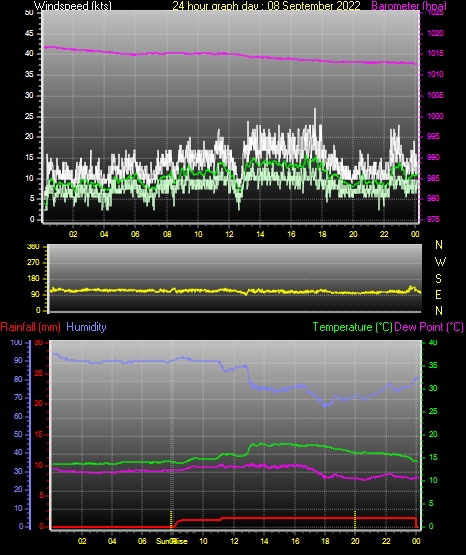Select the Dew Point (°C) legend label

click(x=428, y=327)
